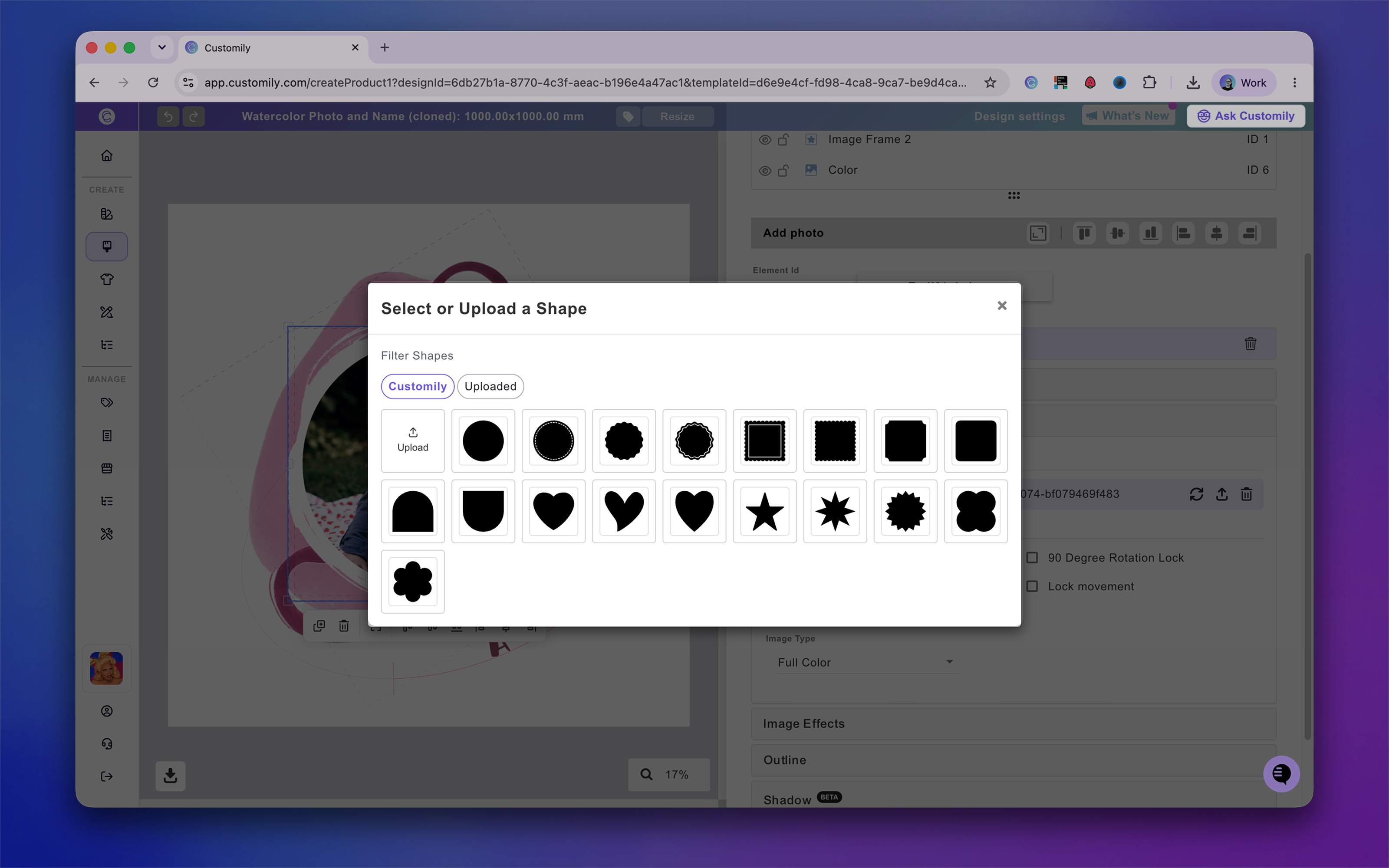Click the Ask Customily button
1389x868 pixels.
1245,116
